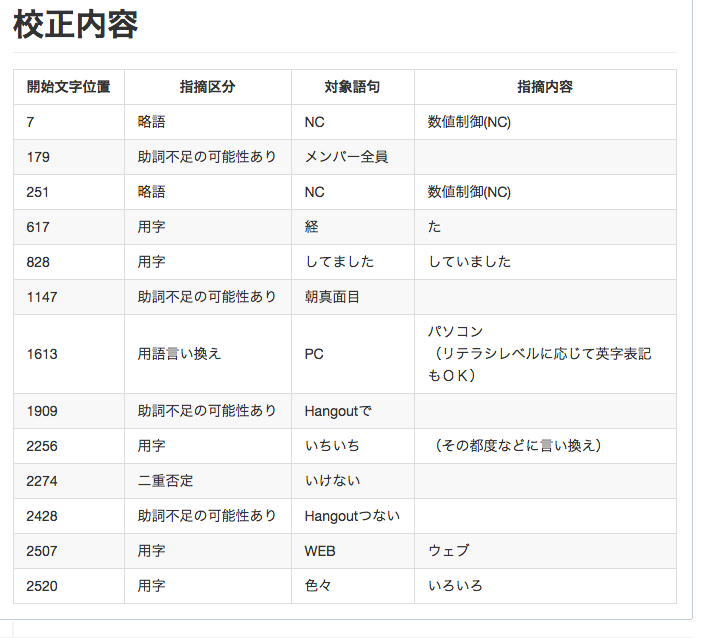Screen dimensions: 704x638
Task: Click 助詞不足の可能性あり in row 2428
Action: [x=207, y=516]
